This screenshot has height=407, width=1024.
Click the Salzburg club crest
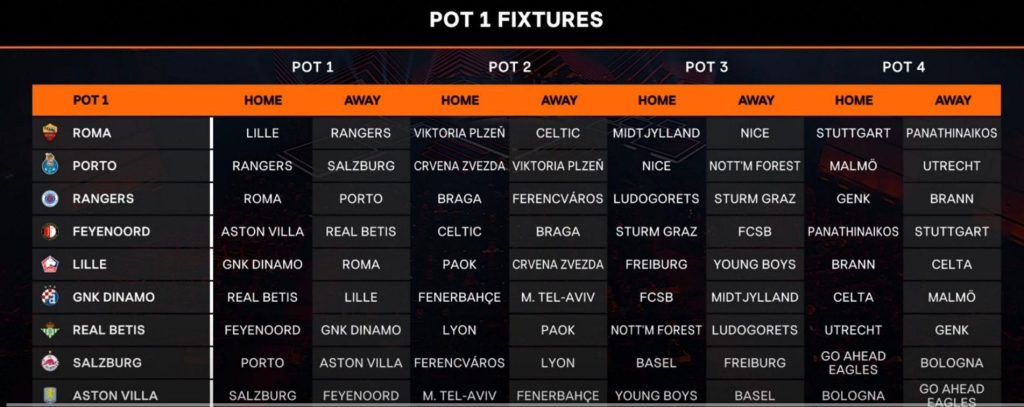coord(51,363)
